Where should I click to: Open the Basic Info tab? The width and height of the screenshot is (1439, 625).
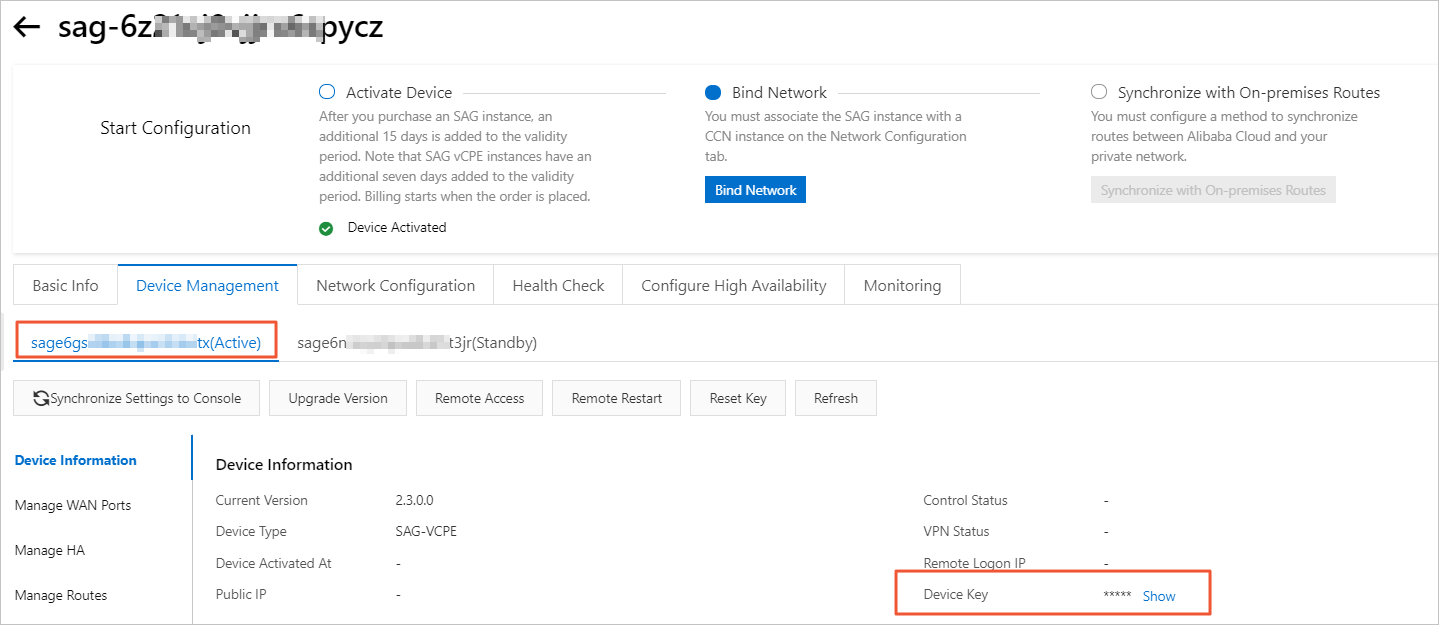click(65, 285)
